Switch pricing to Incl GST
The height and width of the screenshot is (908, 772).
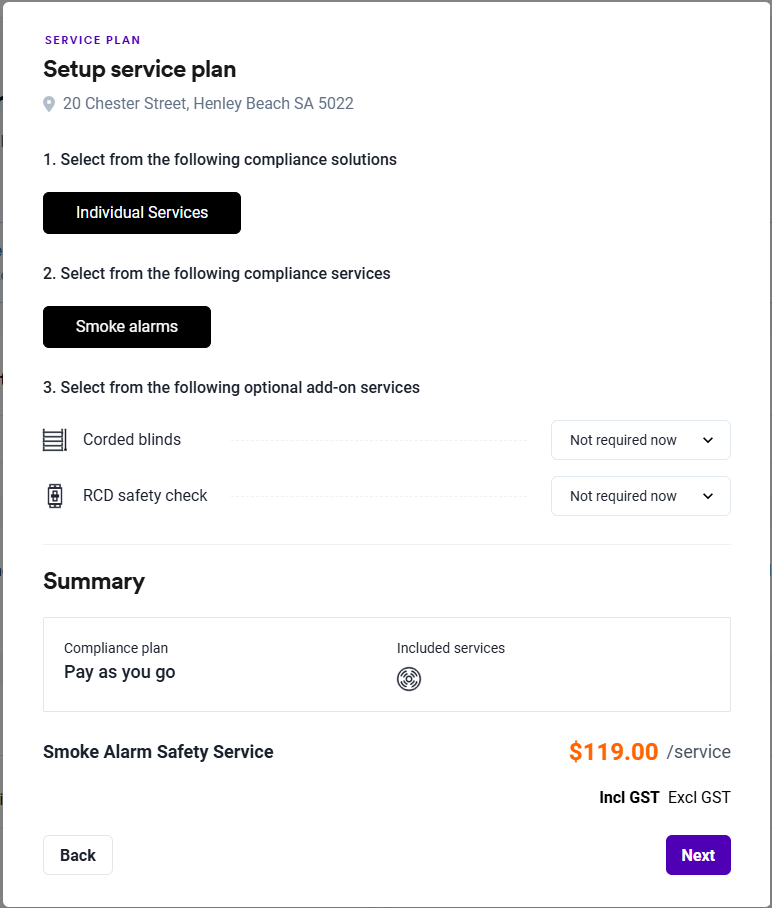click(x=629, y=797)
